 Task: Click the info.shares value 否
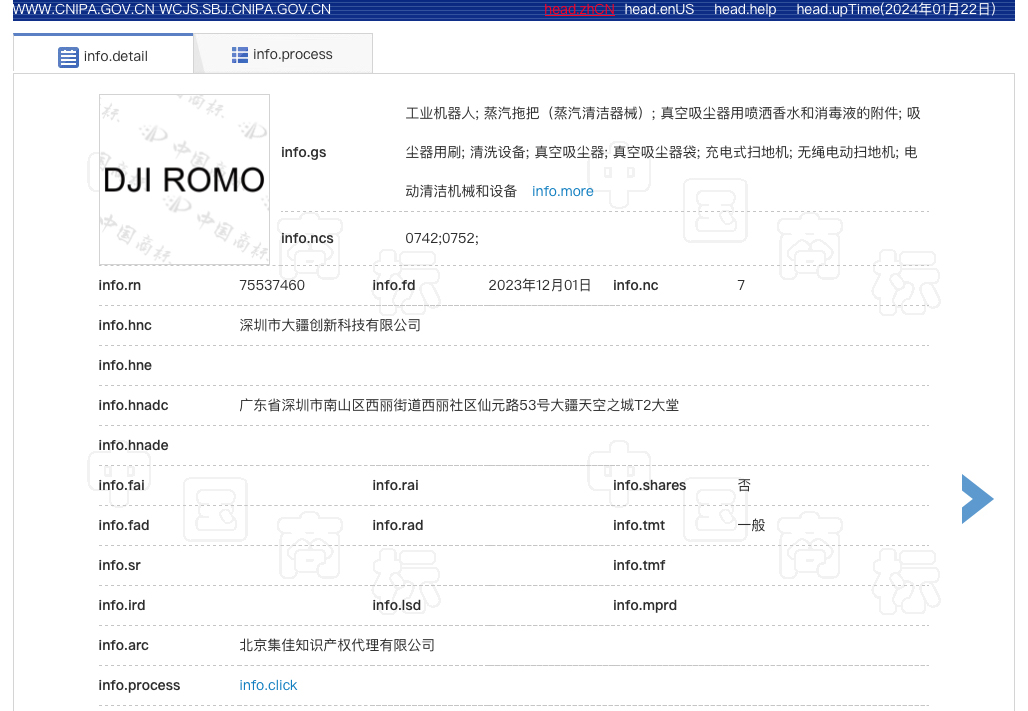tap(744, 485)
